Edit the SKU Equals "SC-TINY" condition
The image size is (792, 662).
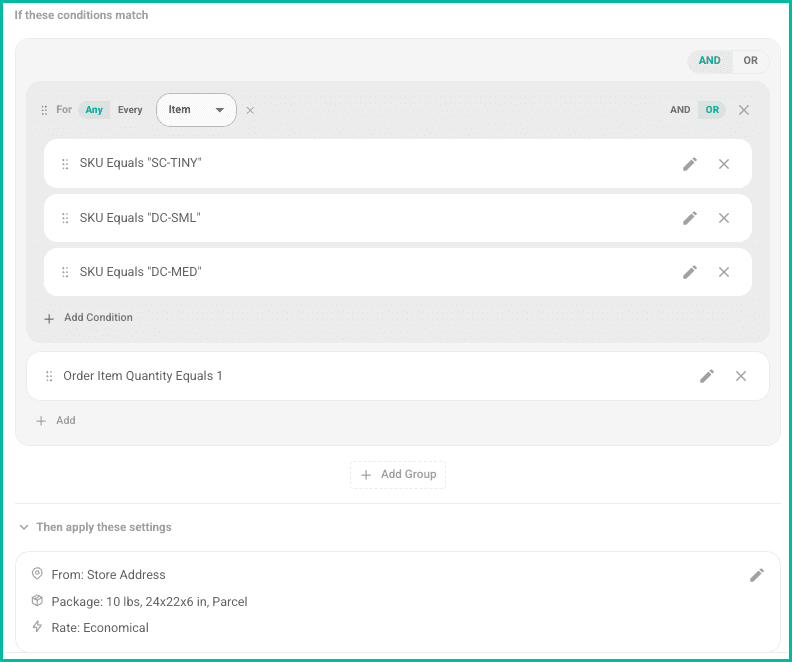(690, 164)
